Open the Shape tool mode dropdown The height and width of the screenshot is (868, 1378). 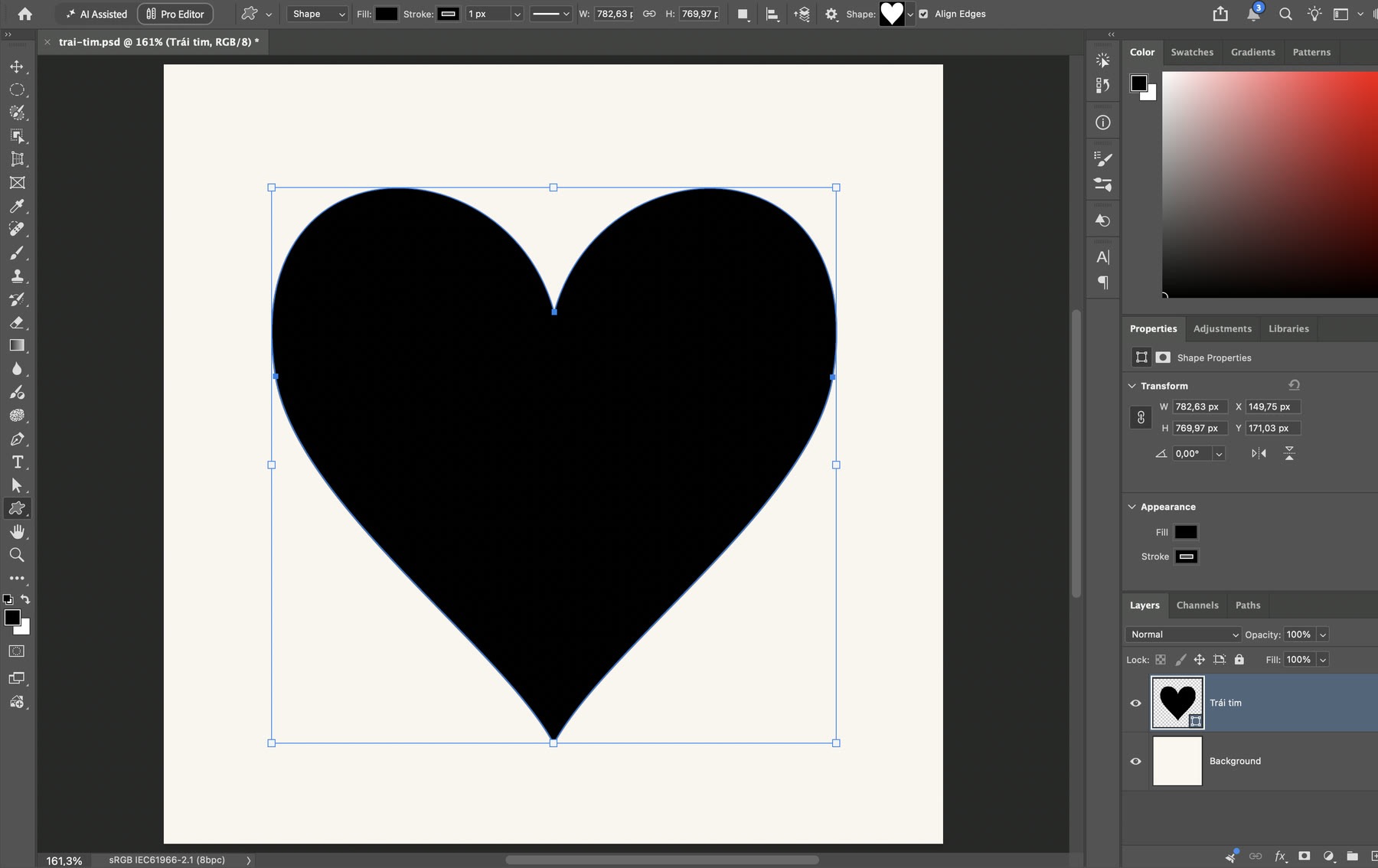(x=318, y=14)
